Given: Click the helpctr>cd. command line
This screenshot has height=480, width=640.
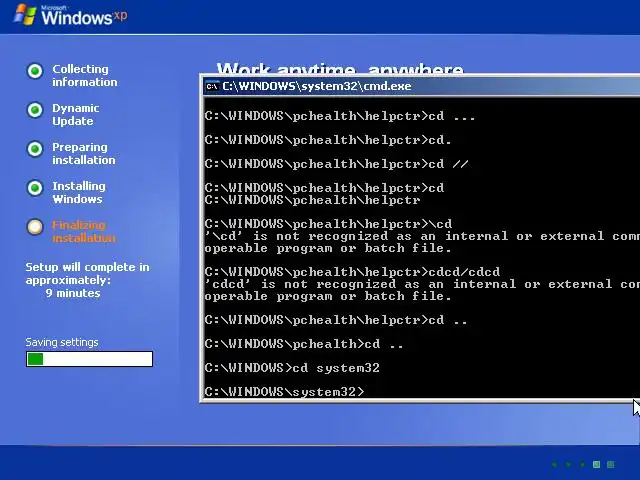Looking at the screenshot, I should [x=328, y=140].
